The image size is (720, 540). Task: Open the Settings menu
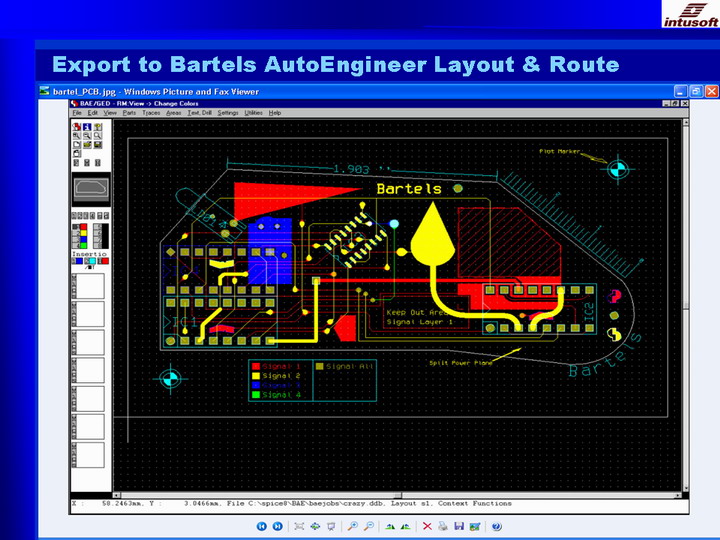228,112
